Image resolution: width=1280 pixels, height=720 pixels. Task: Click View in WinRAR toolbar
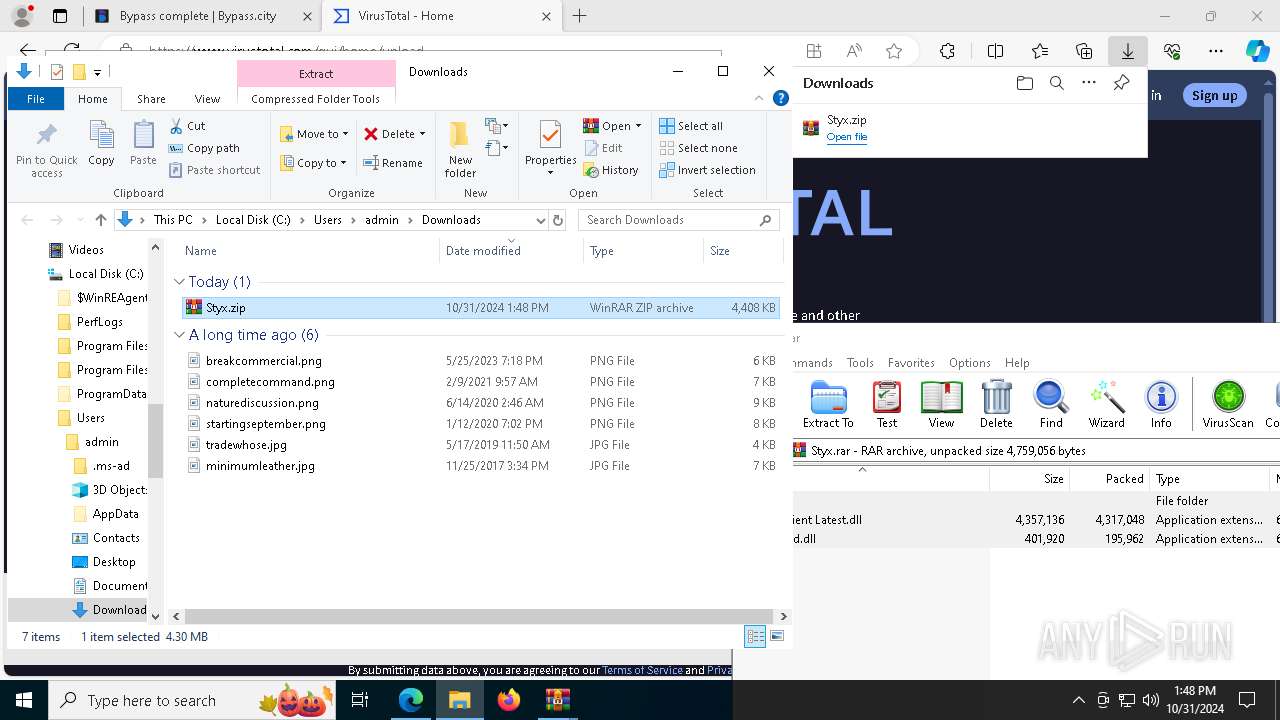[941, 404]
